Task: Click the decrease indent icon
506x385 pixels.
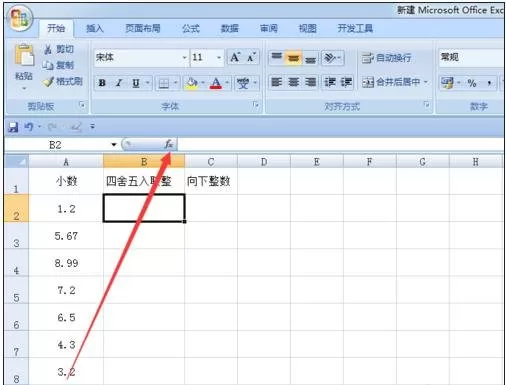Action: (x=330, y=82)
